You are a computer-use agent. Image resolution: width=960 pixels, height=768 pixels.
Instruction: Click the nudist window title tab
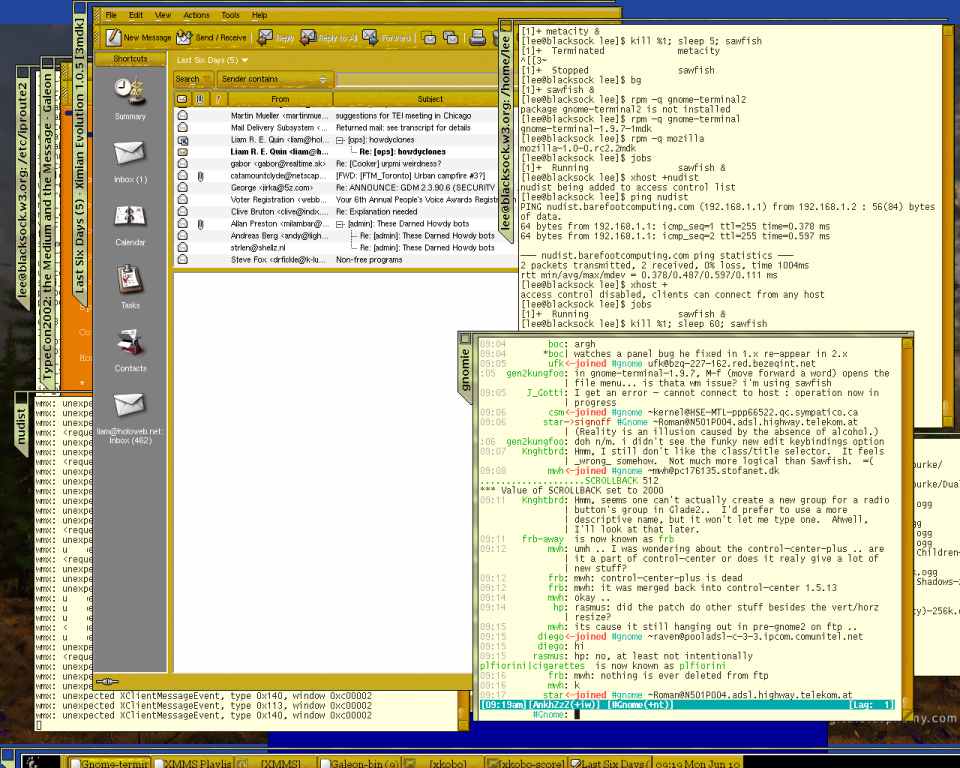click(x=21, y=424)
